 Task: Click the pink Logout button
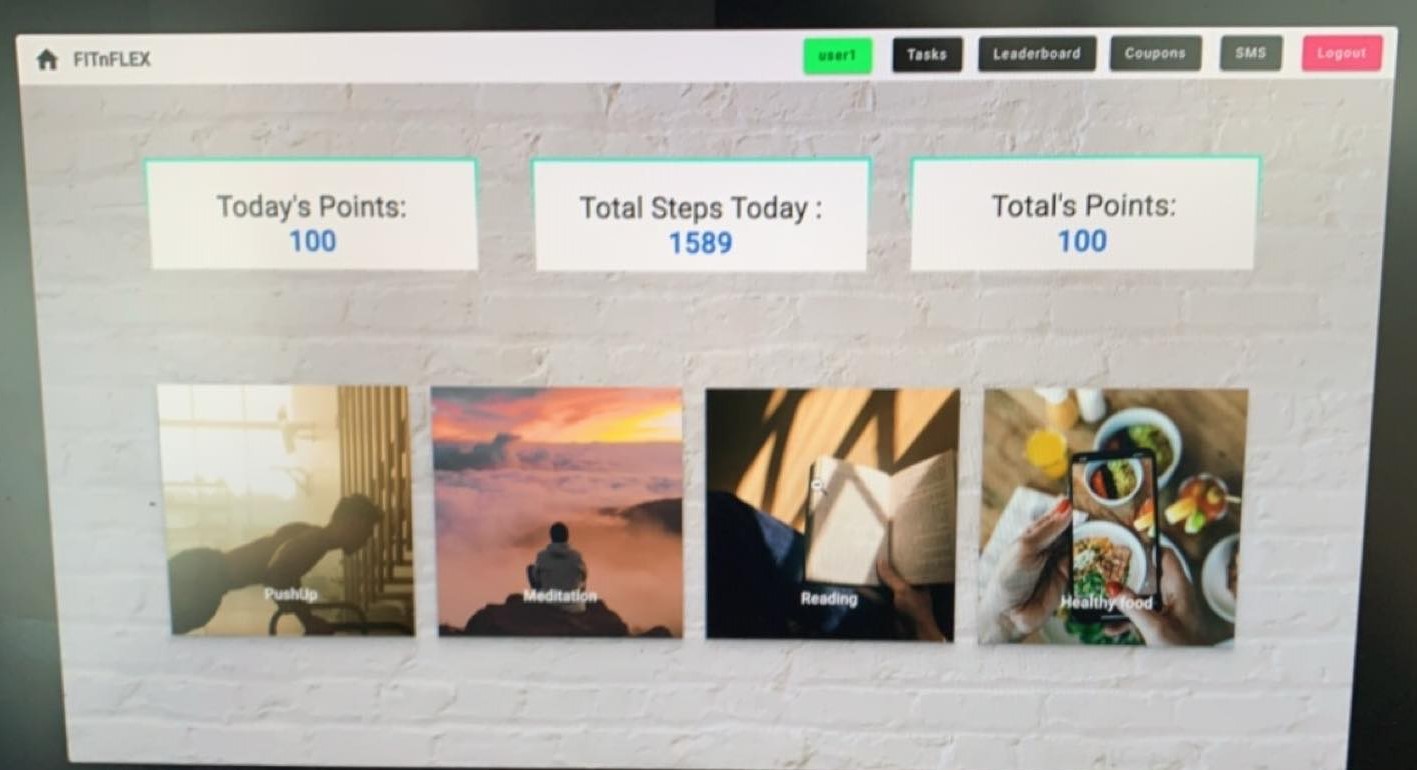pyautogui.click(x=1342, y=53)
